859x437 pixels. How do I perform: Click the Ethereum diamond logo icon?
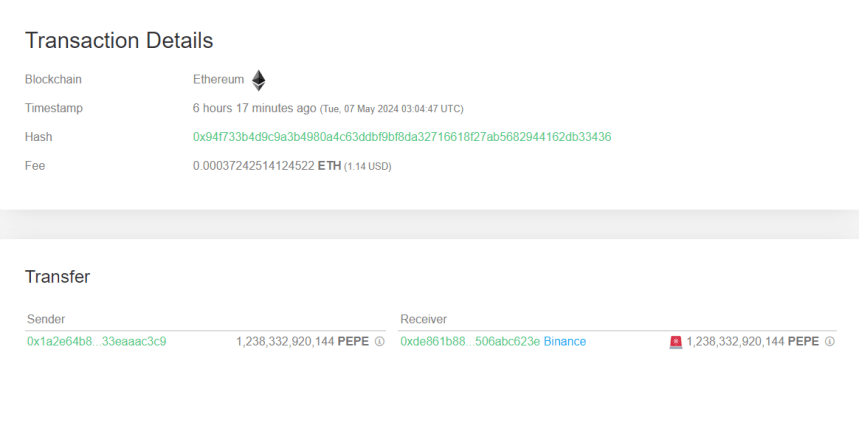tap(258, 80)
